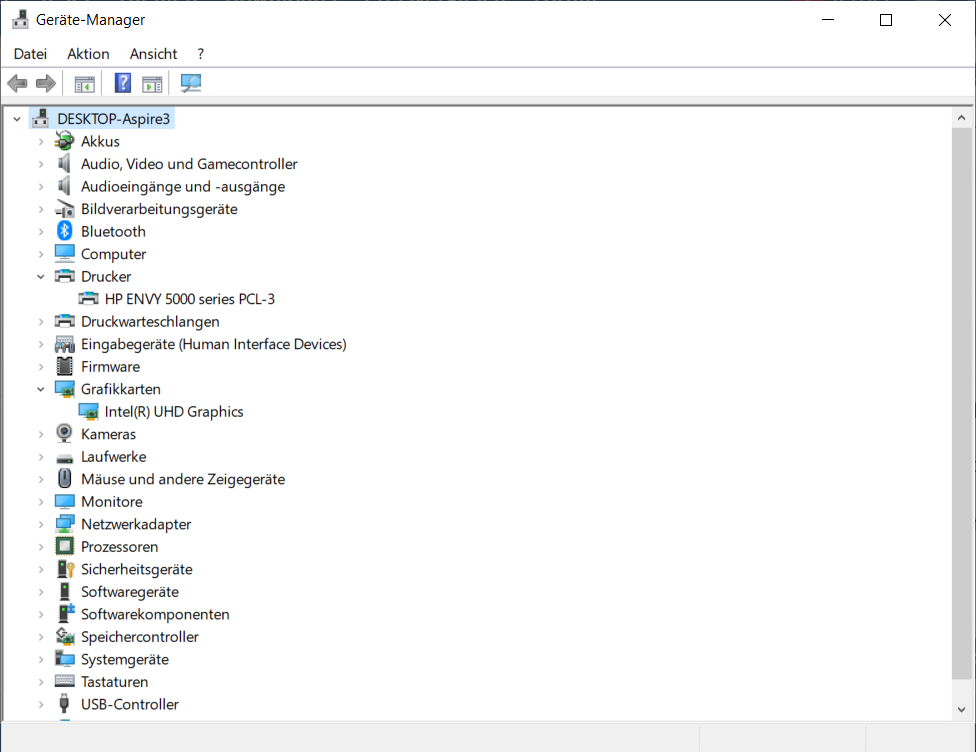Click the Bildverarbeitungsgeräte scanner icon
Image resolution: width=976 pixels, height=752 pixels.
click(65, 209)
